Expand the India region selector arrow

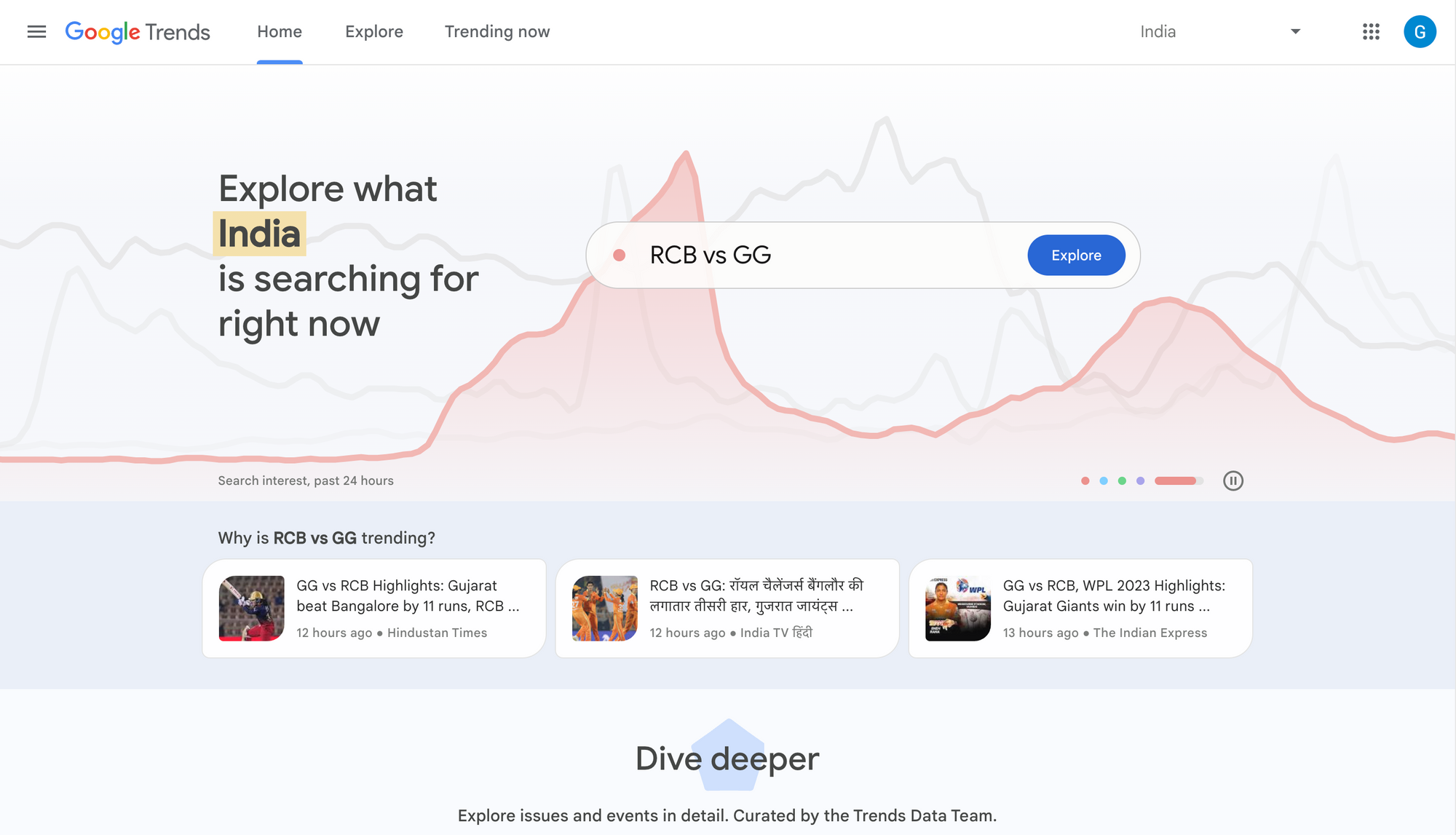(x=1296, y=32)
